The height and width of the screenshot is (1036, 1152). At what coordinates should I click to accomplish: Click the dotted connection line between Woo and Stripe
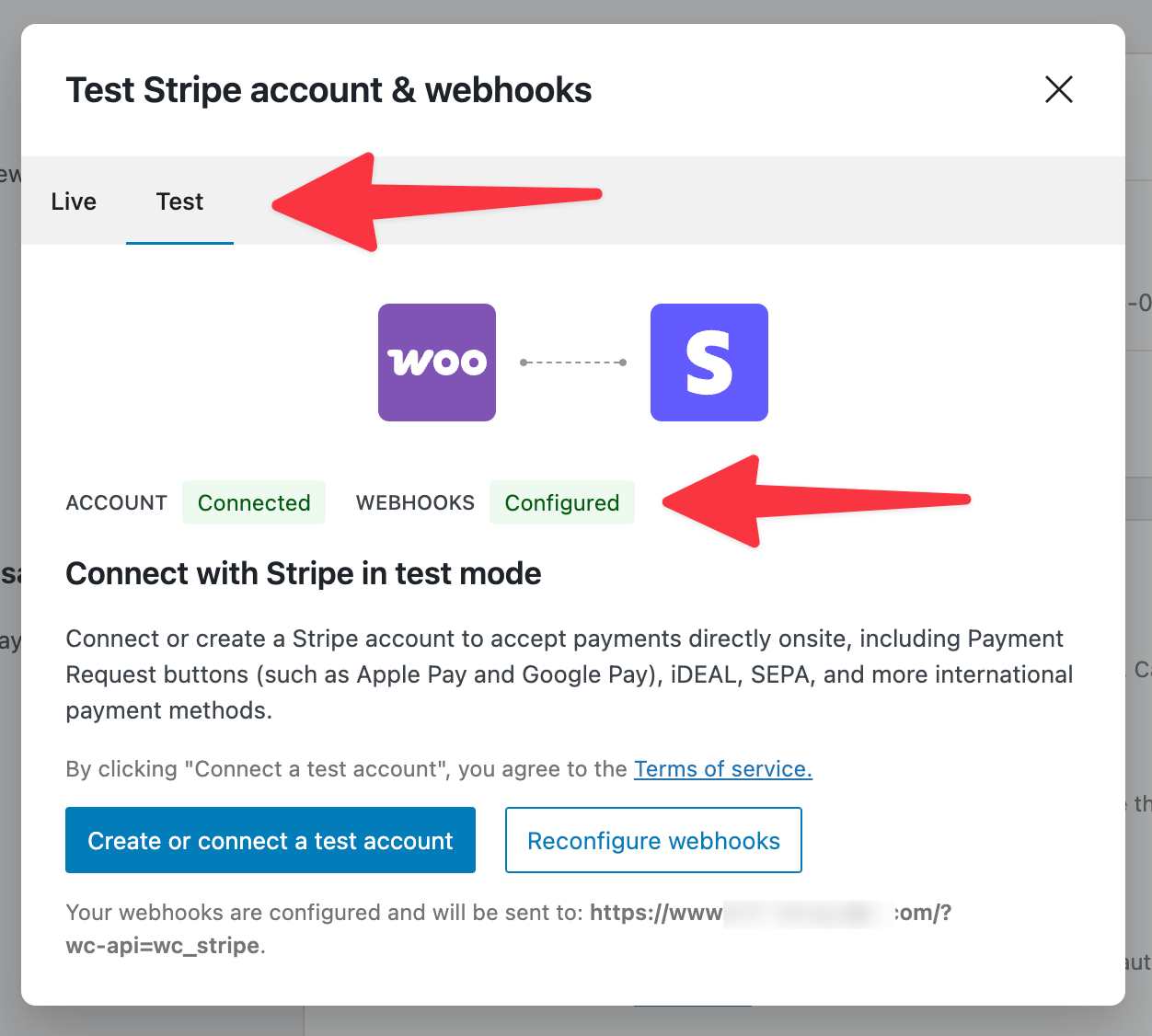(x=572, y=362)
